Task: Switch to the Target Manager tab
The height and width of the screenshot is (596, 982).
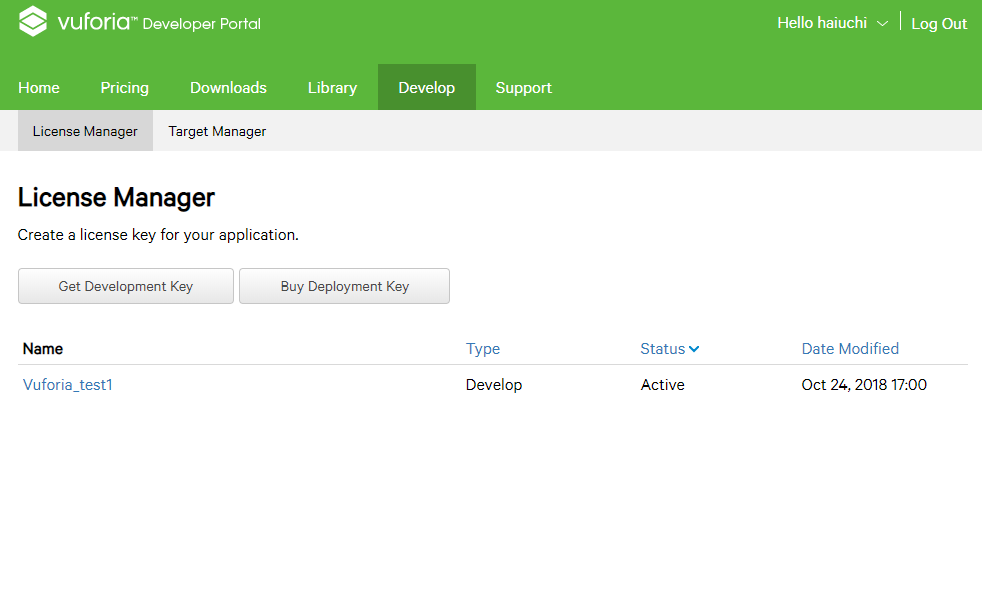Action: [x=217, y=131]
